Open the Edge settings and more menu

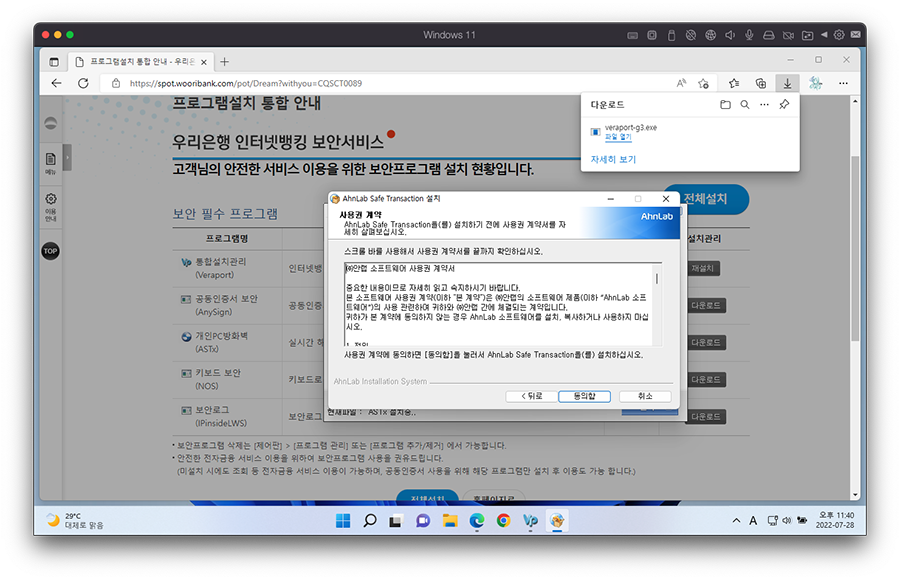[x=843, y=83]
